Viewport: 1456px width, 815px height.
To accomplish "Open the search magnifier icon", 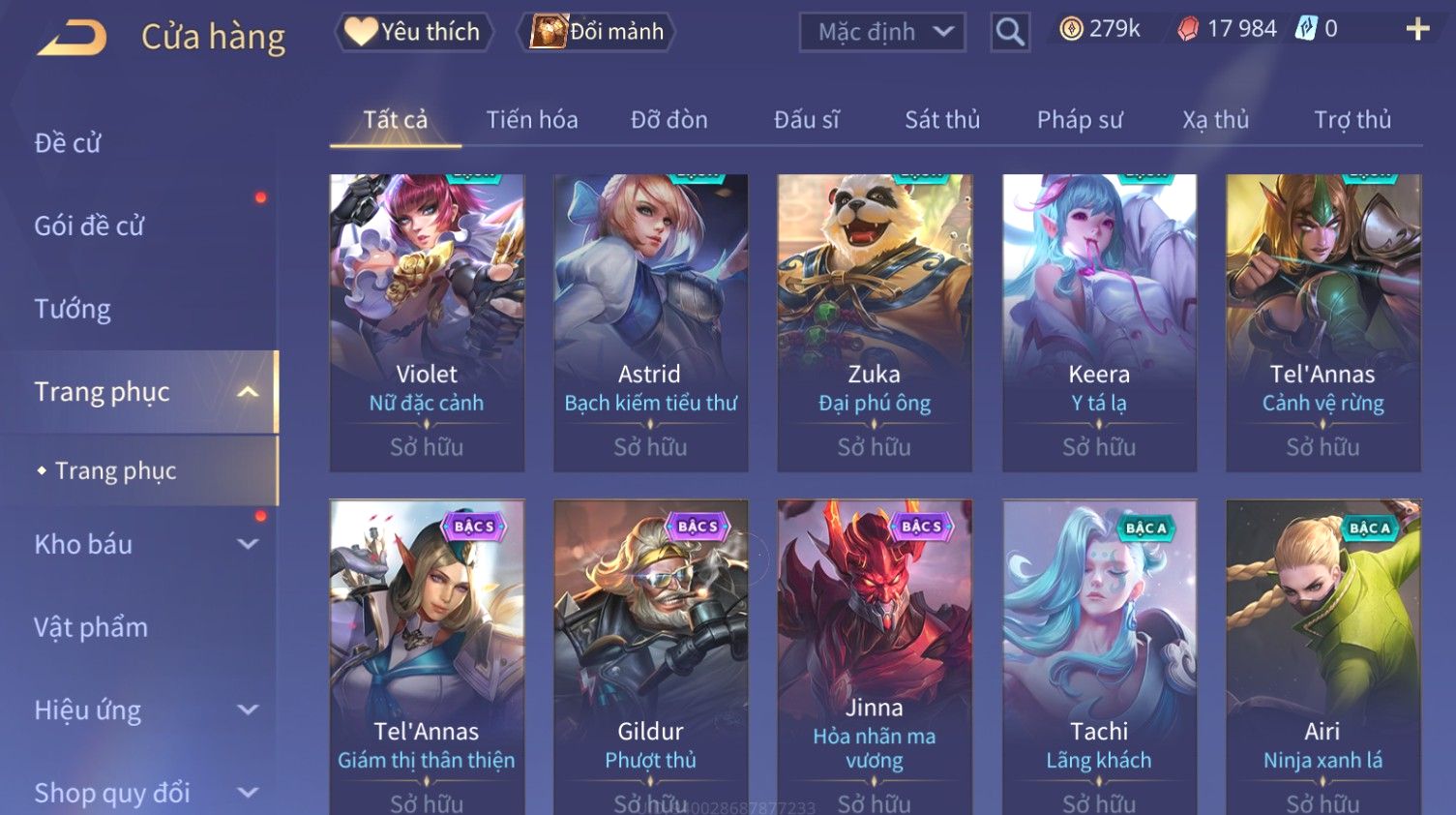I will [1010, 32].
